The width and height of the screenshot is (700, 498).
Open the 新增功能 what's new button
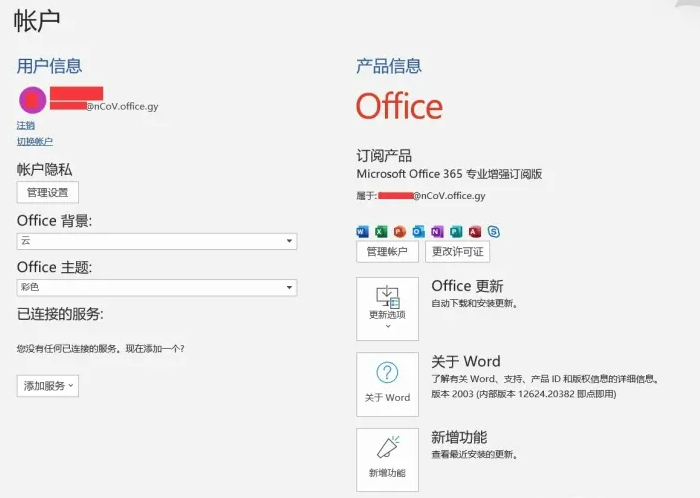tap(388, 460)
